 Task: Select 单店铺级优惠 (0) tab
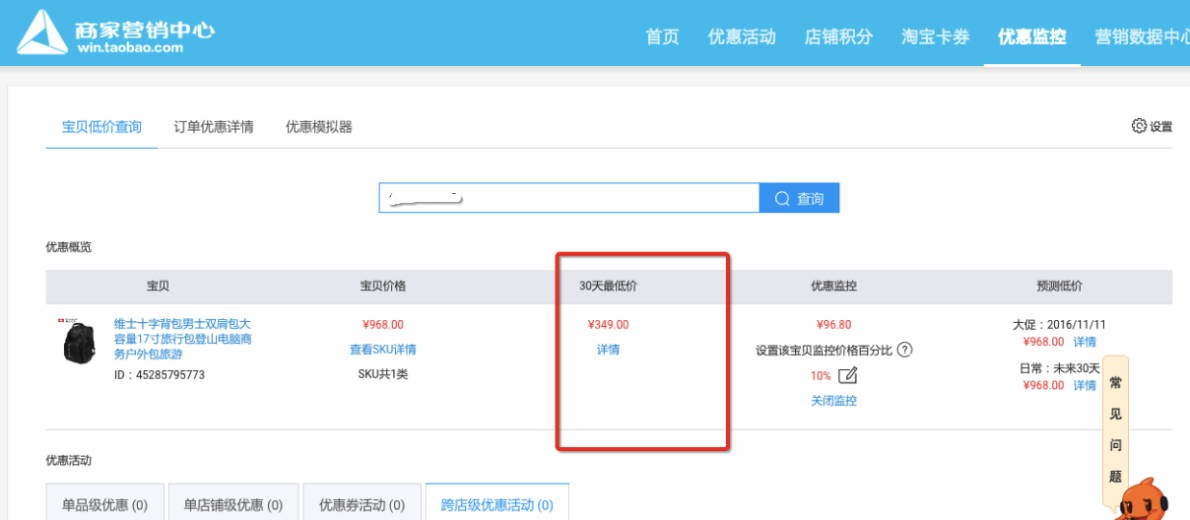tap(234, 505)
